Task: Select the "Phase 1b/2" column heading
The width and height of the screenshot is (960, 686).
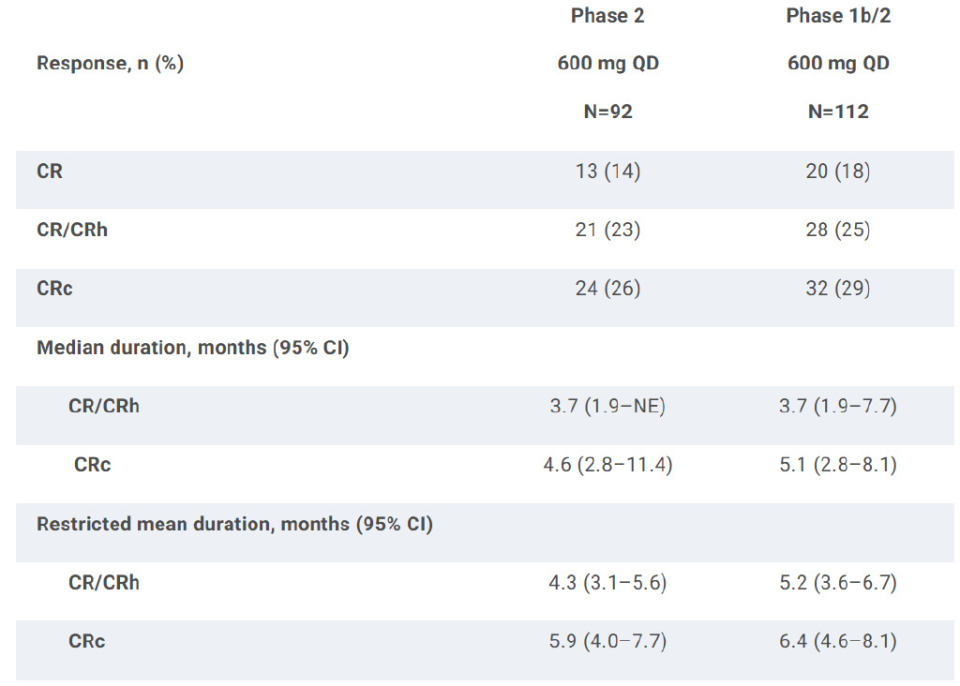Action: [x=837, y=16]
